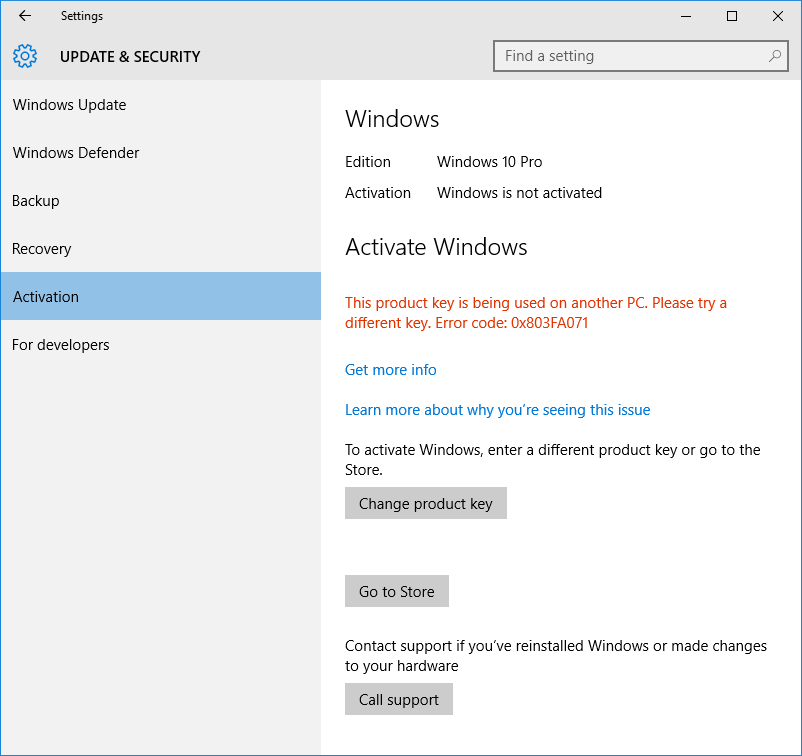Click the back arrow in the title bar

click(25, 16)
